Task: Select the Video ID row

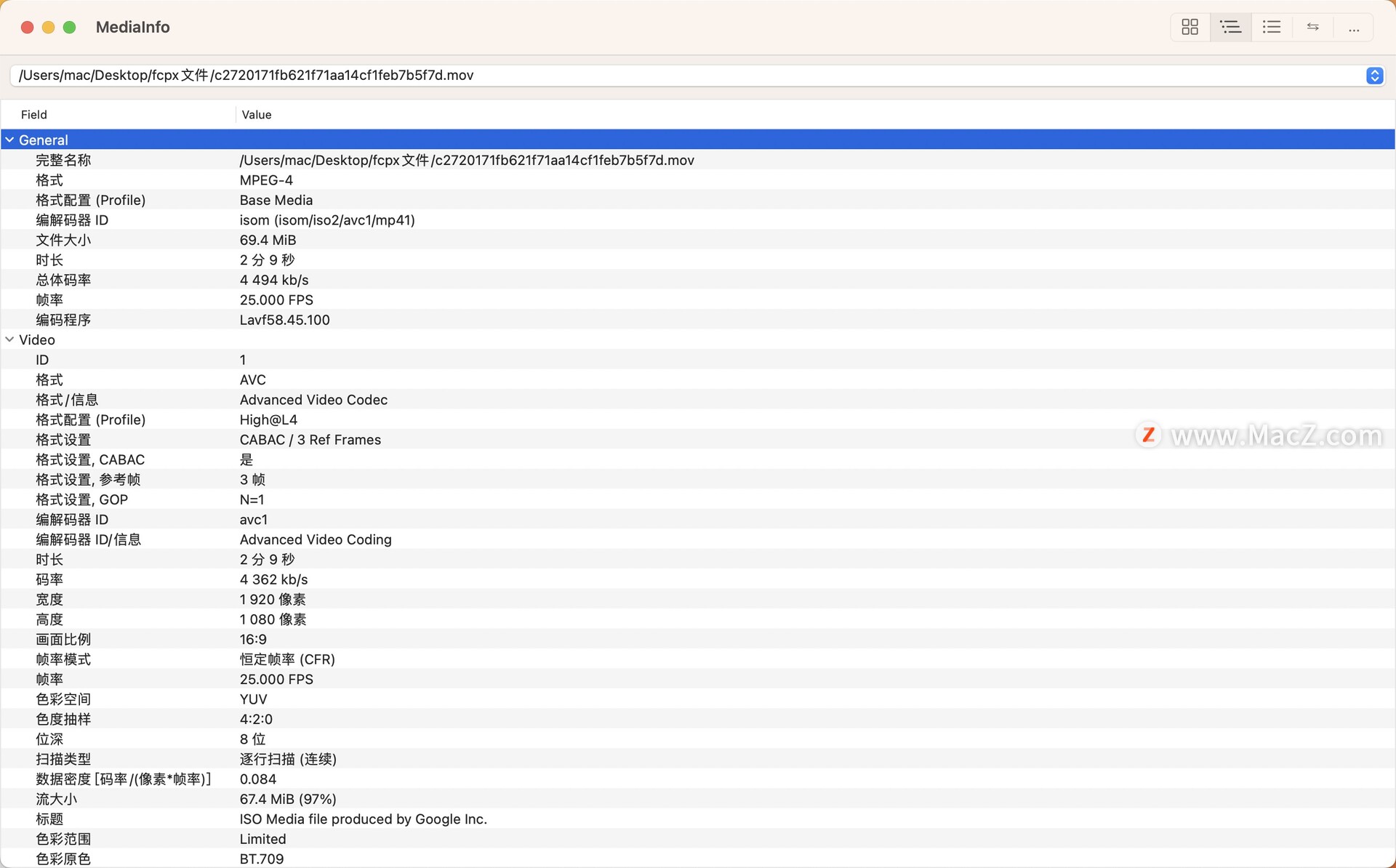Action: pyautogui.click(x=698, y=360)
